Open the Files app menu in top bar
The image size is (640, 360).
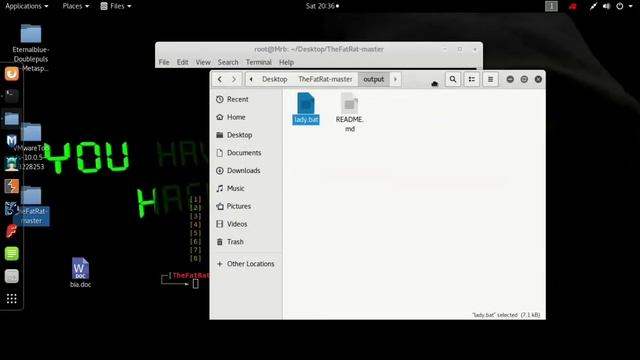(116, 6)
